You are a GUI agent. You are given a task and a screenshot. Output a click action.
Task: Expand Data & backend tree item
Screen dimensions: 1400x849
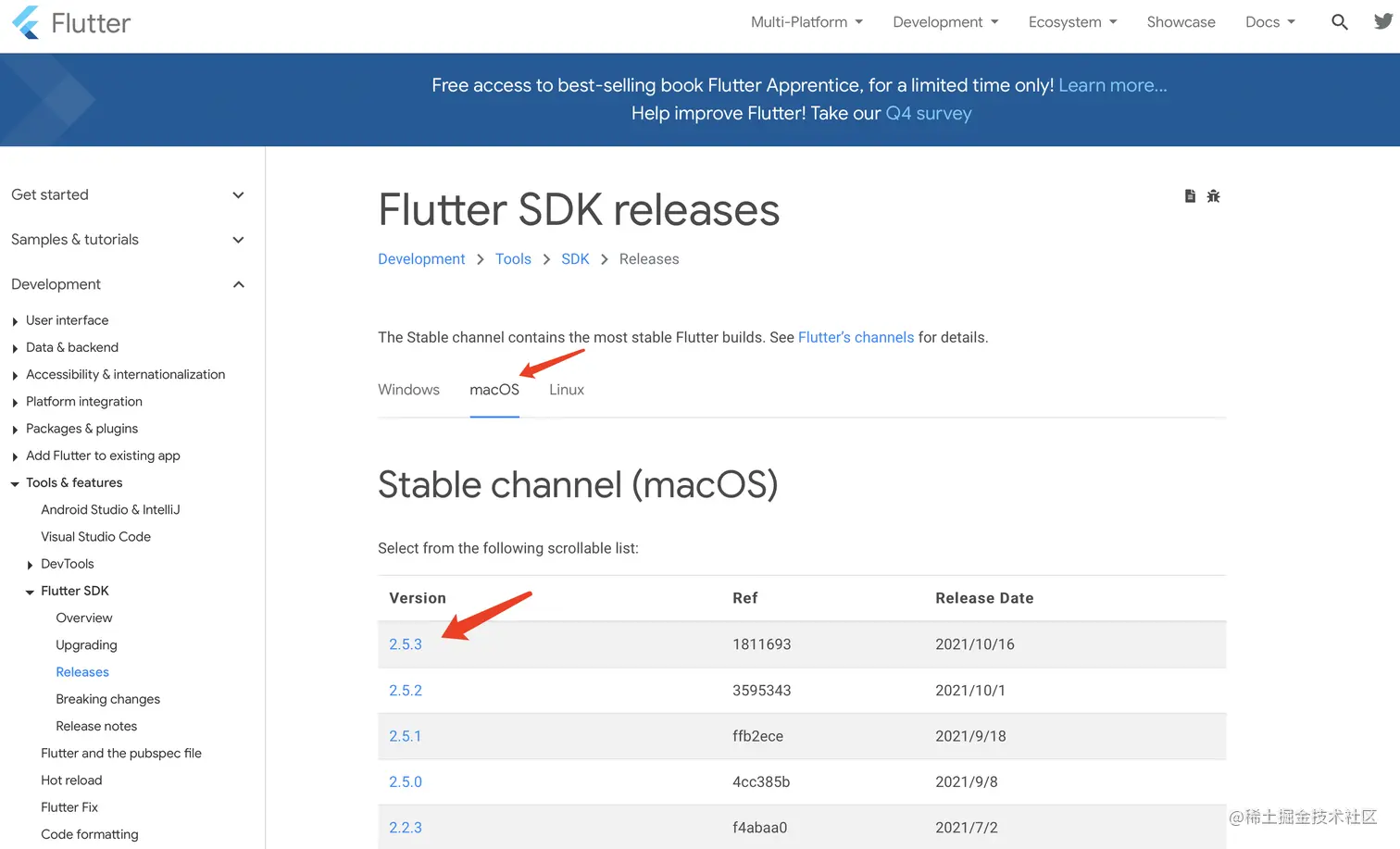[x=15, y=348]
